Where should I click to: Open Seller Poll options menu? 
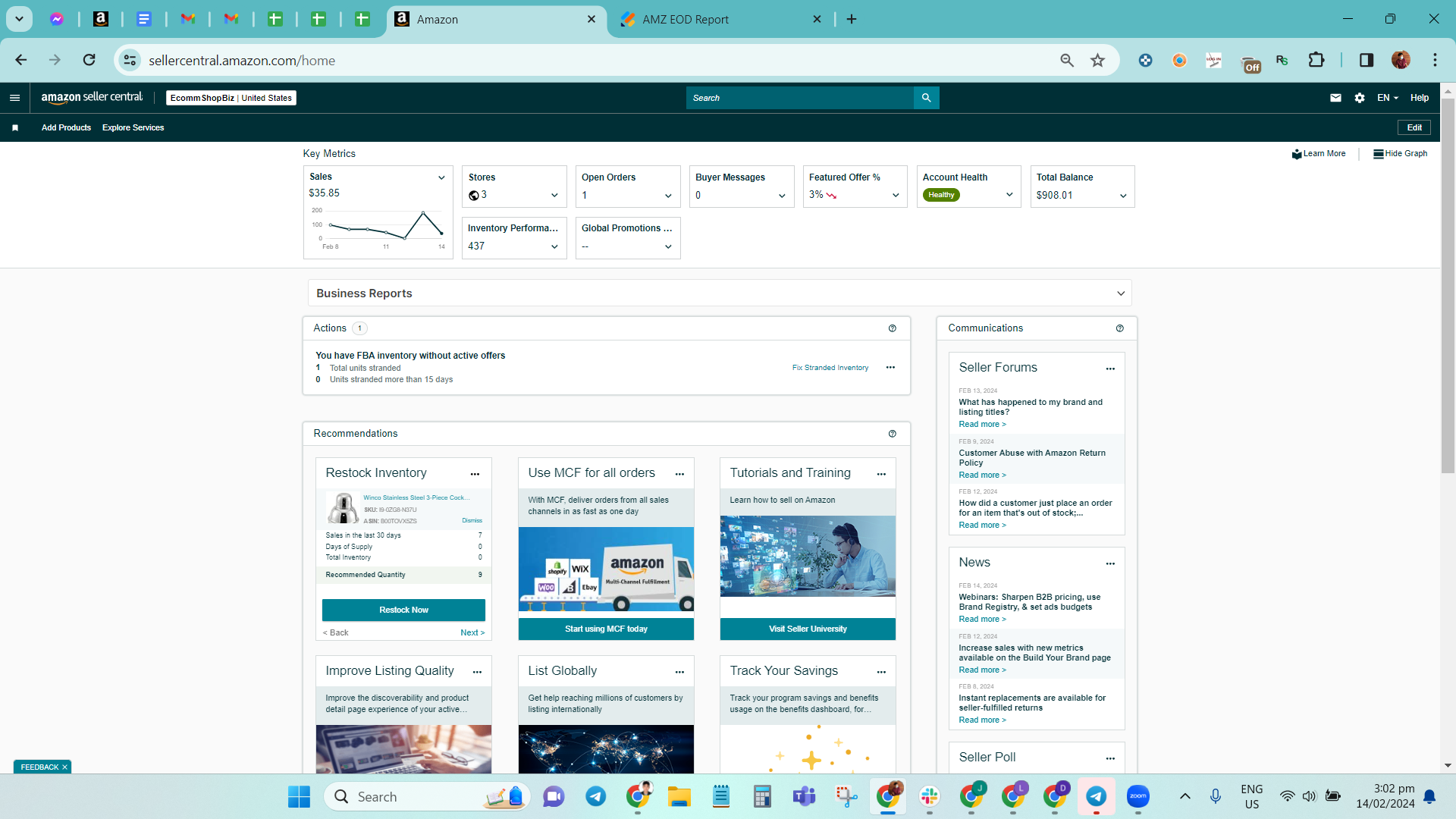(1110, 758)
